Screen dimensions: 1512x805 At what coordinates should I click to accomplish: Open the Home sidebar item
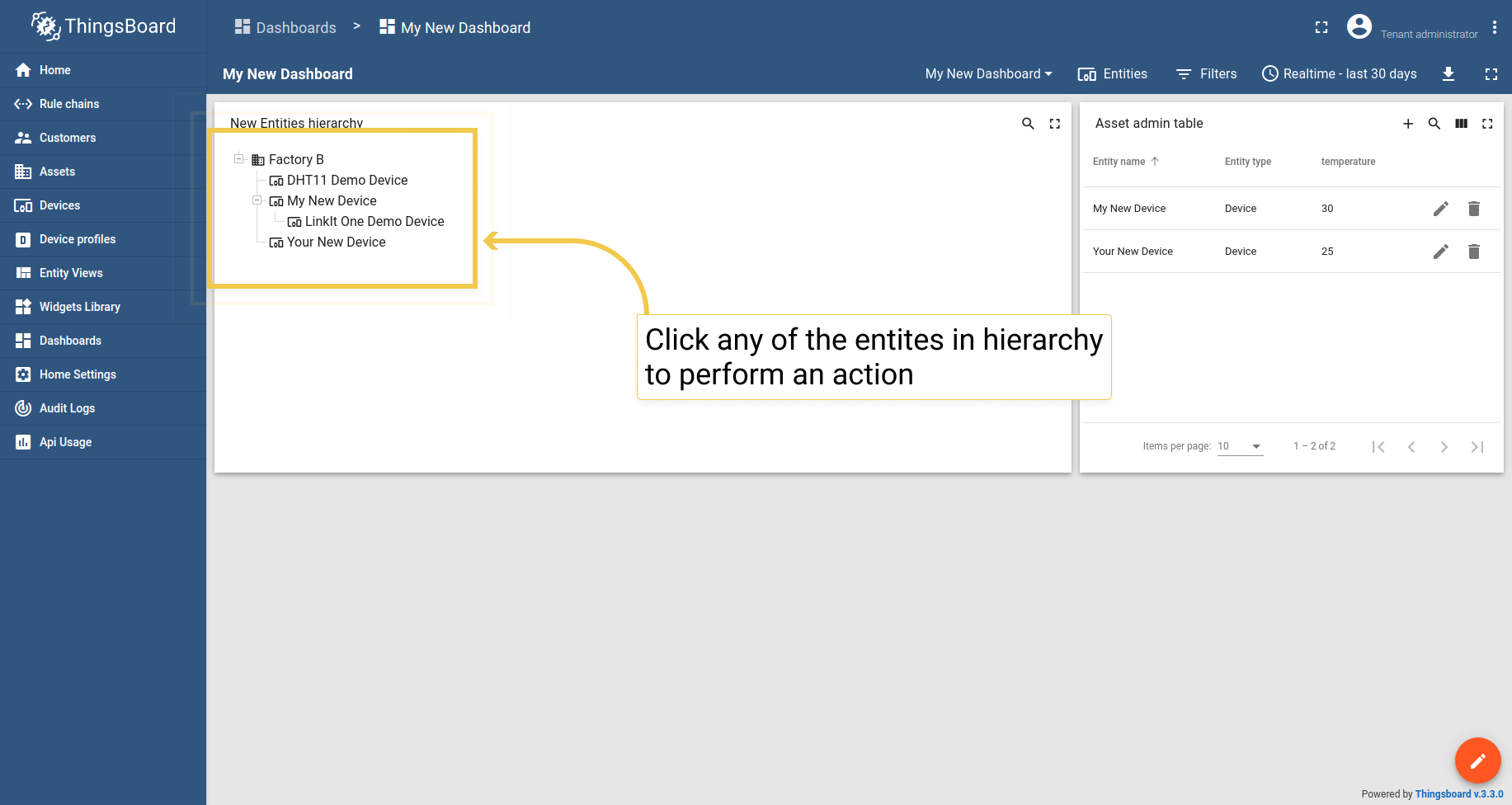click(103, 70)
